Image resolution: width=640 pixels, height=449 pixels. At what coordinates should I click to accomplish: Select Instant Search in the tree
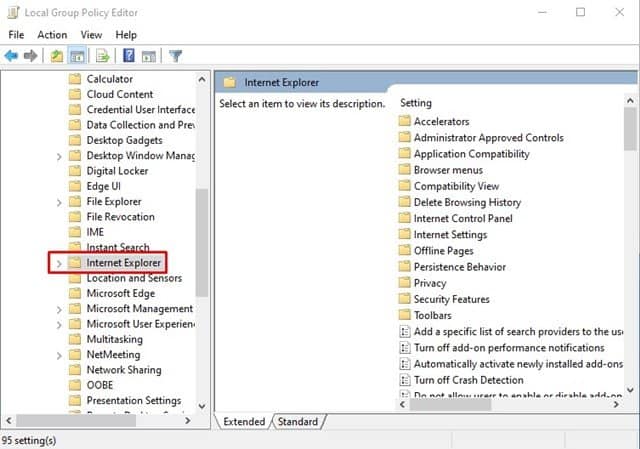coord(118,247)
